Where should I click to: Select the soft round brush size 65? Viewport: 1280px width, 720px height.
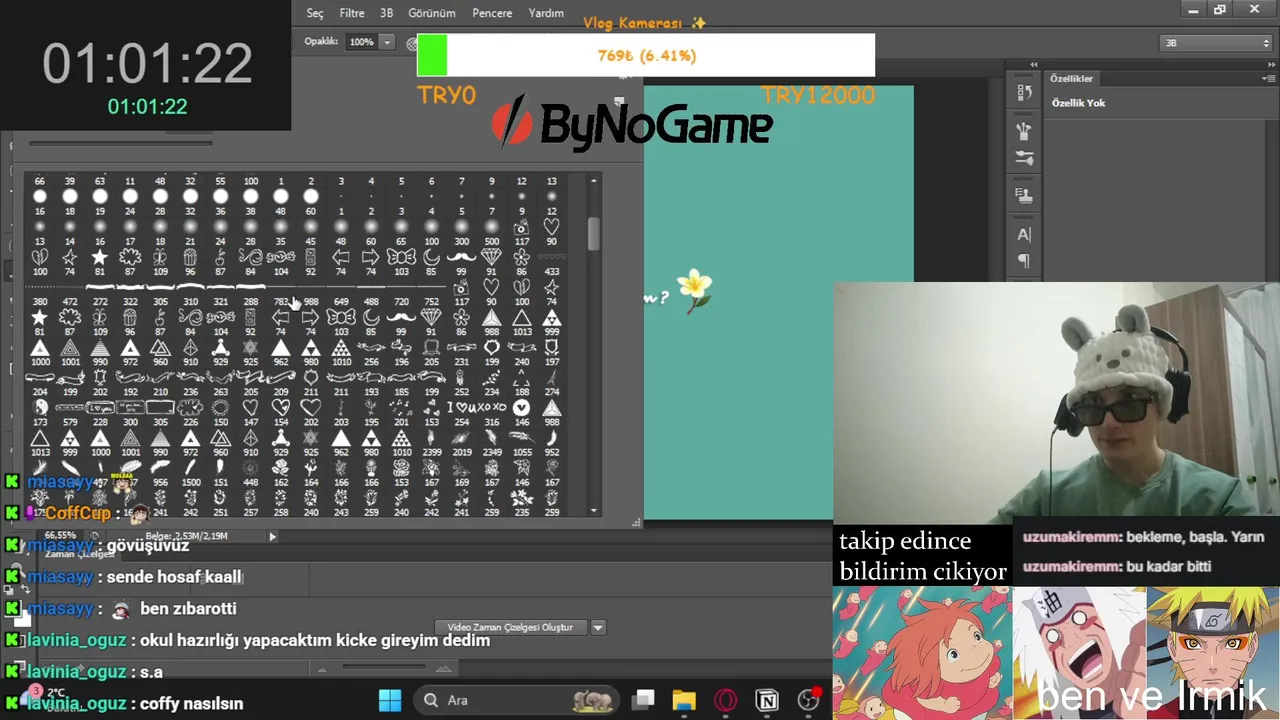pyautogui.click(x=401, y=232)
